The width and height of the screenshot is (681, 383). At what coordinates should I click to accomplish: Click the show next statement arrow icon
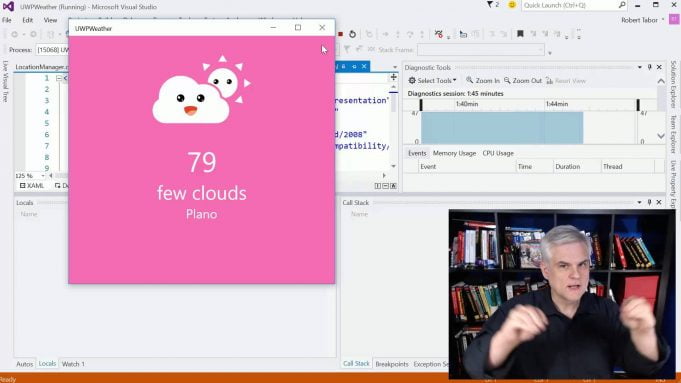385,34
